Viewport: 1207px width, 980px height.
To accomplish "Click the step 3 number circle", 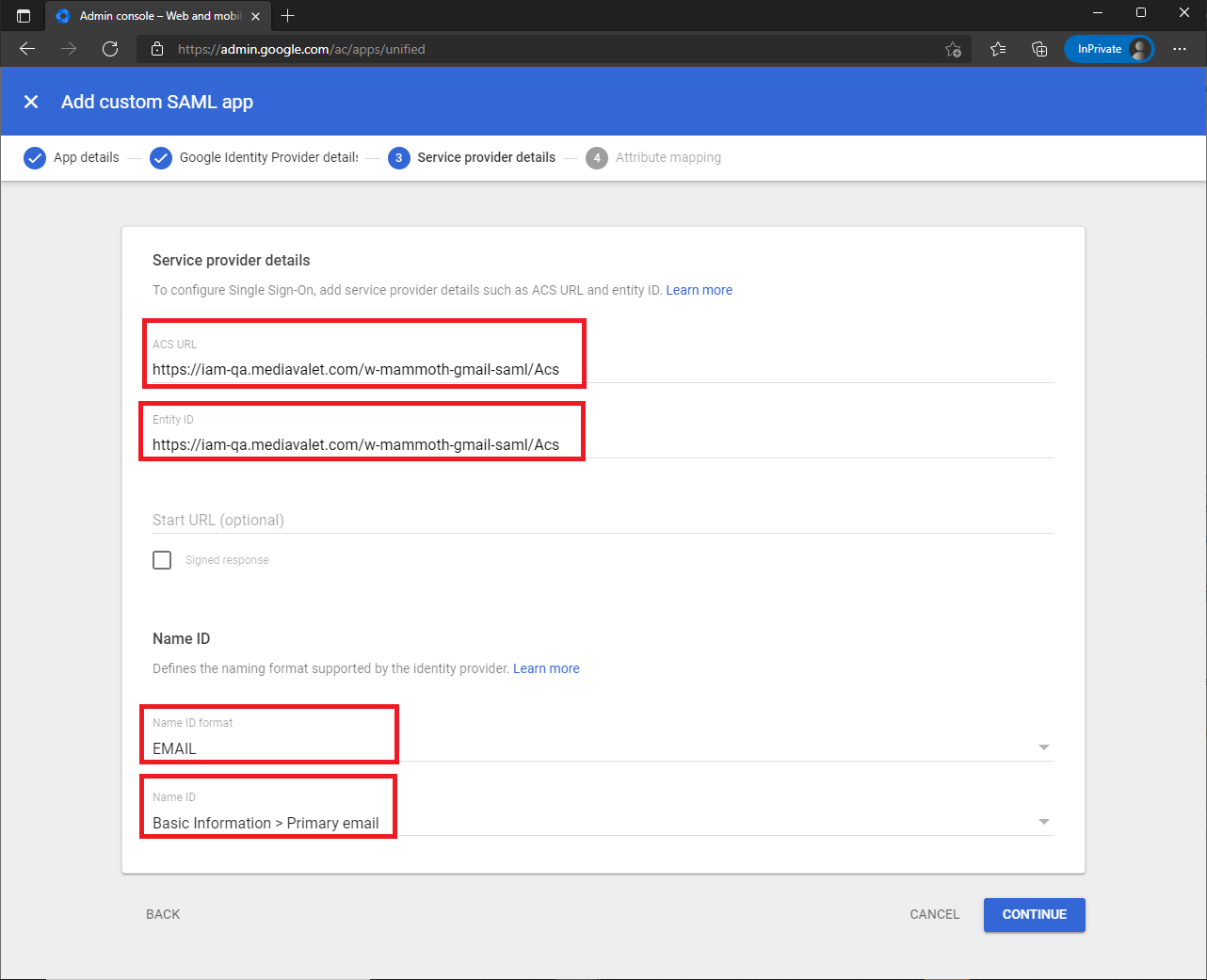I will coord(399,158).
